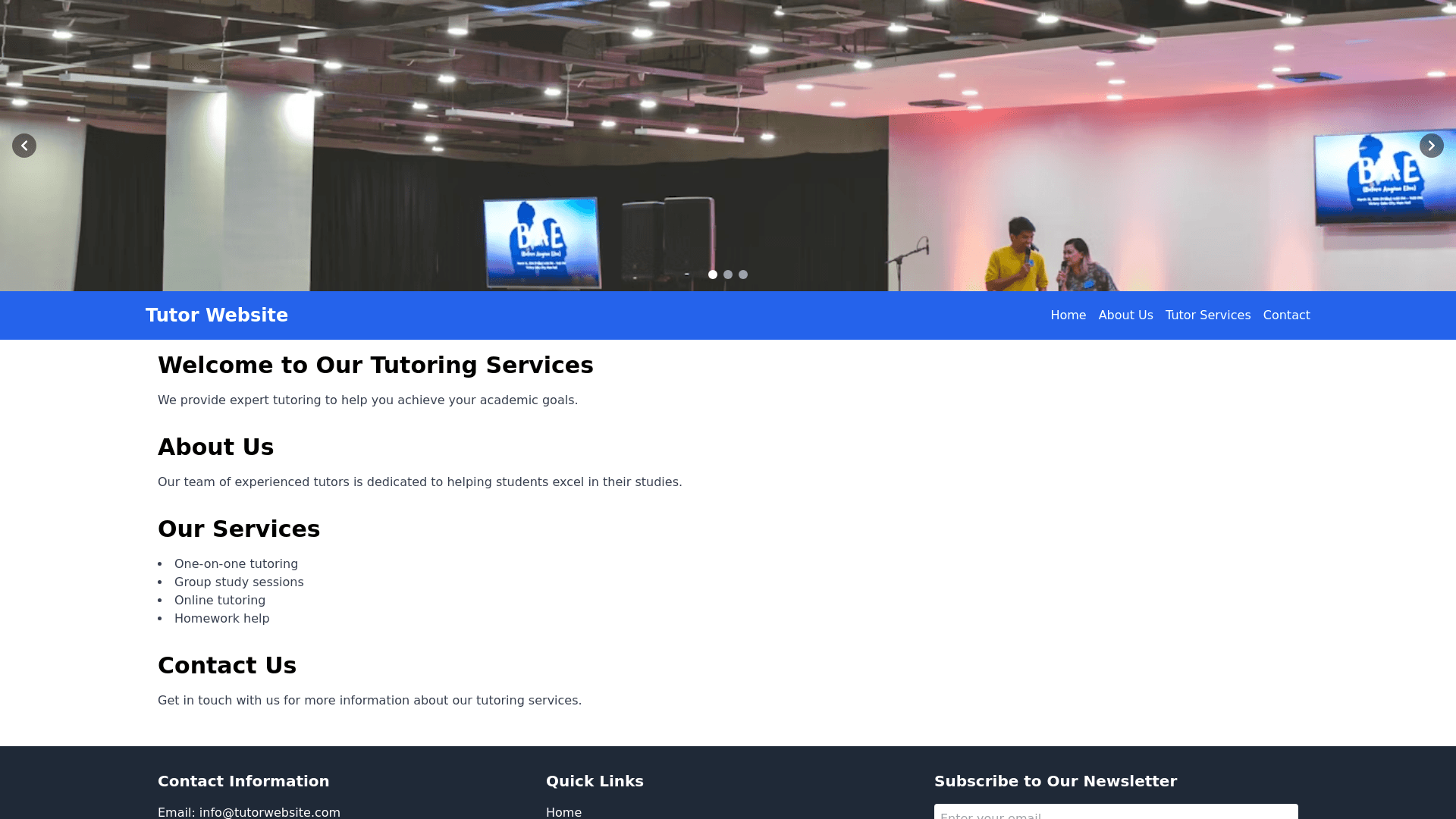Select the Homework help list item

(x=221, y=619)
